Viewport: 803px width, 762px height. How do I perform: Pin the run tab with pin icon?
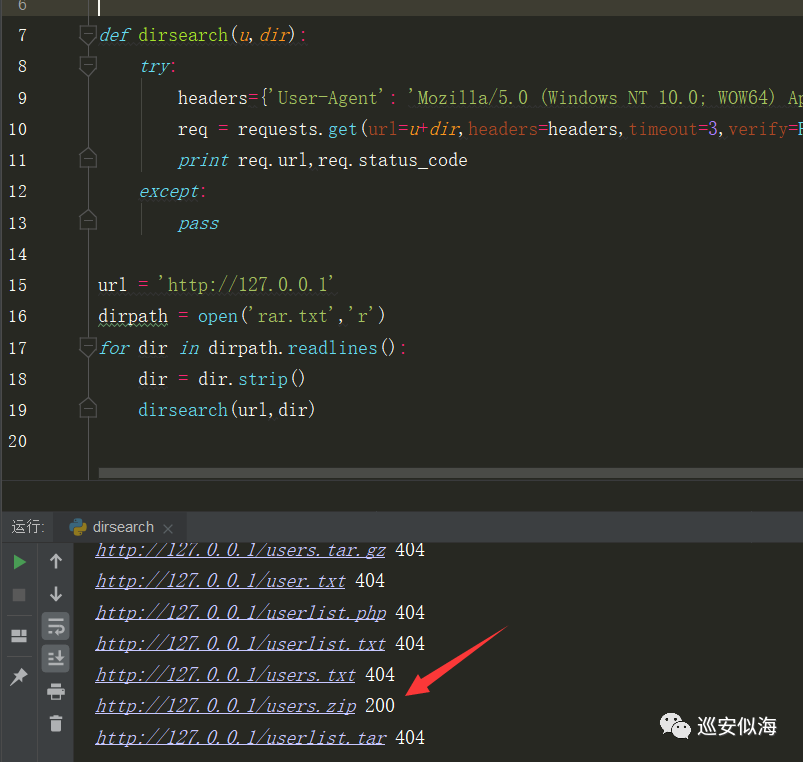[19, 676]
